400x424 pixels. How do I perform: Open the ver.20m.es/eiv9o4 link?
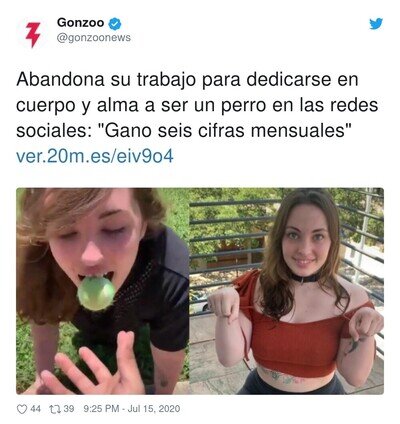[95, 156]
